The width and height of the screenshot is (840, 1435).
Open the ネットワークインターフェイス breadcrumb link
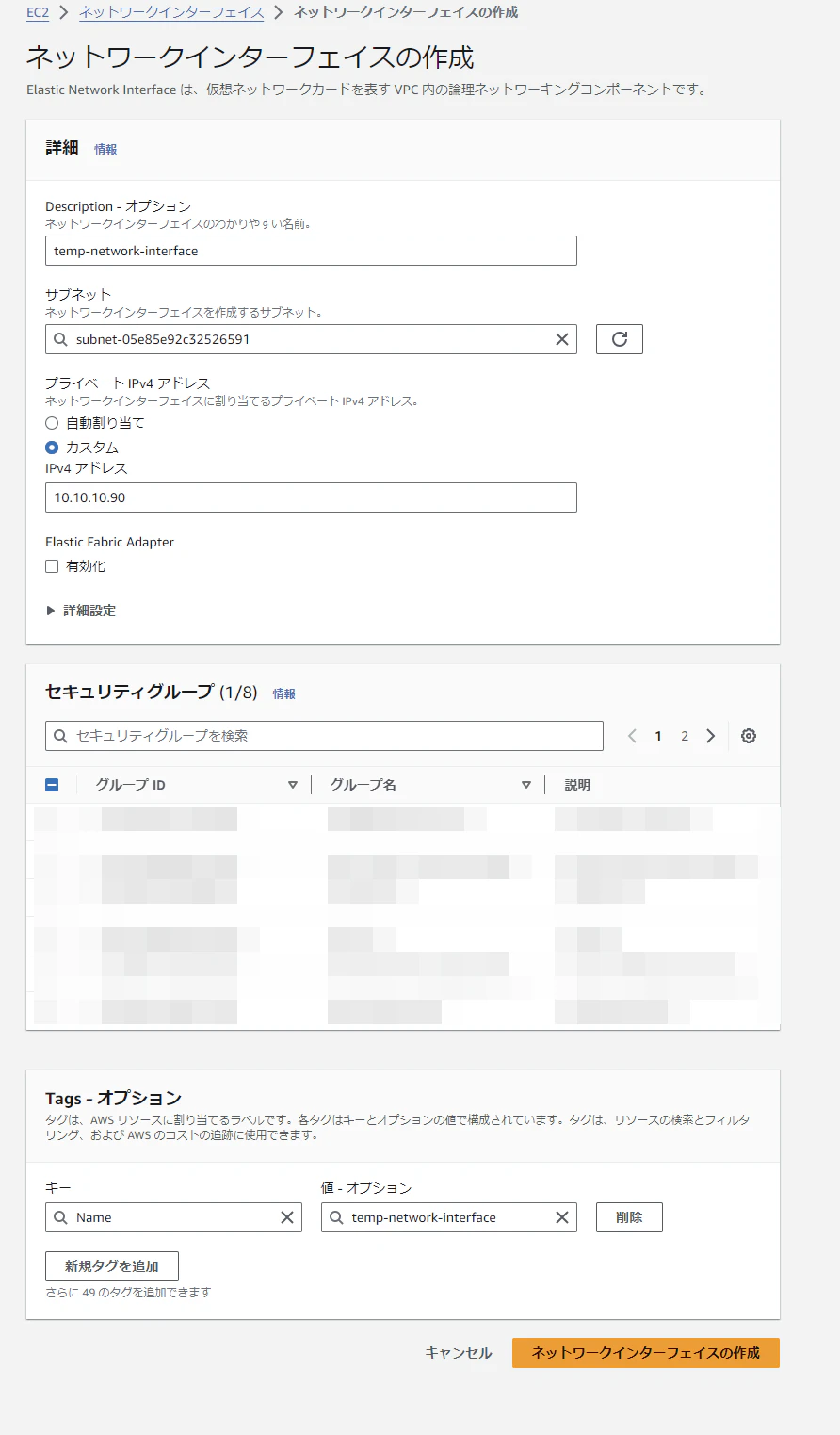(171, 12)
